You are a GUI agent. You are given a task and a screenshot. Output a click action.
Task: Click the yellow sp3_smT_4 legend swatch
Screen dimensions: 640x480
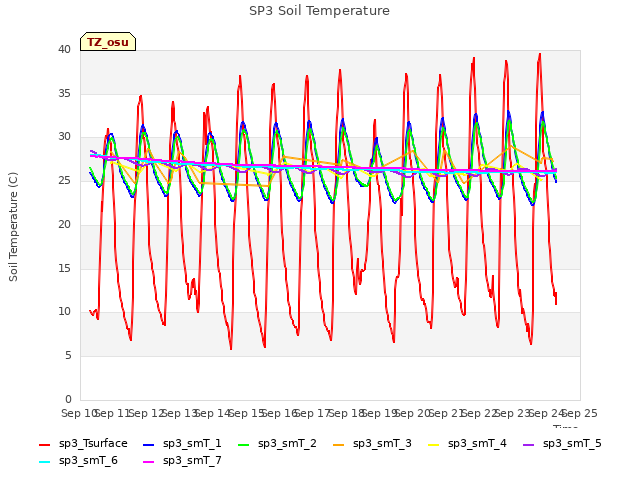point(433,444)
